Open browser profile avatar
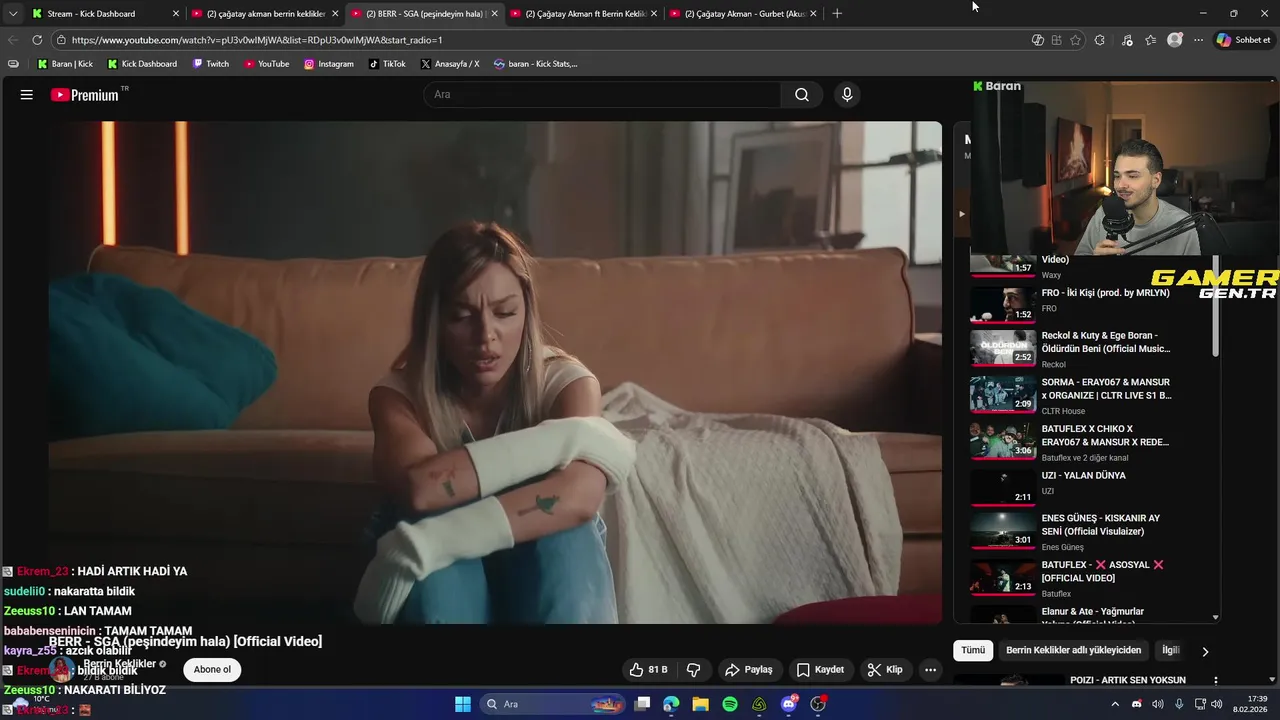Viewport: 1280px width, 720px height. 1175,40
